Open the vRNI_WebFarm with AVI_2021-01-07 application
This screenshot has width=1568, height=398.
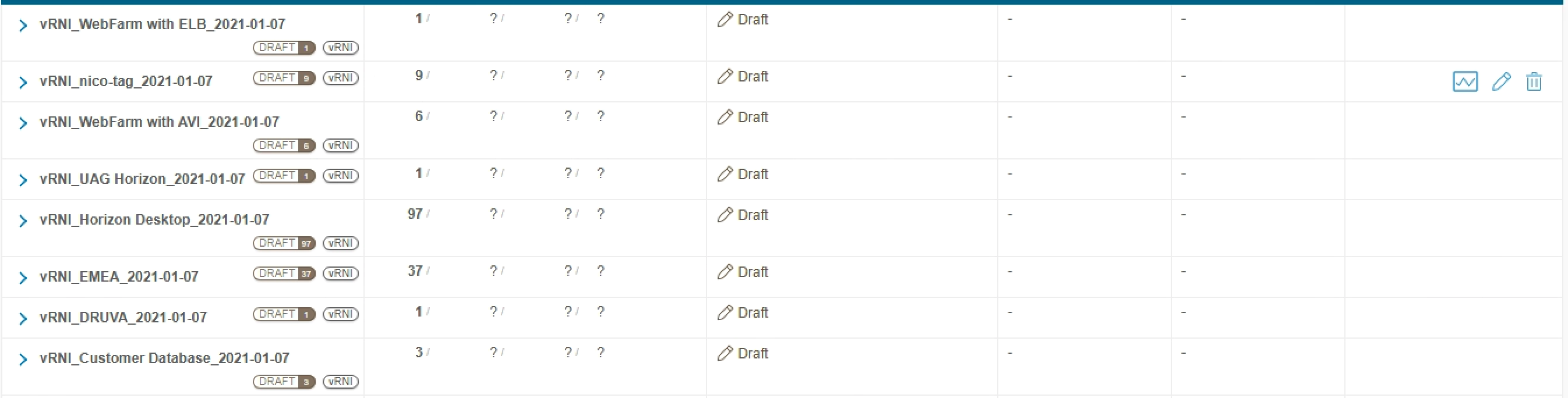click(x=160, y=122)
